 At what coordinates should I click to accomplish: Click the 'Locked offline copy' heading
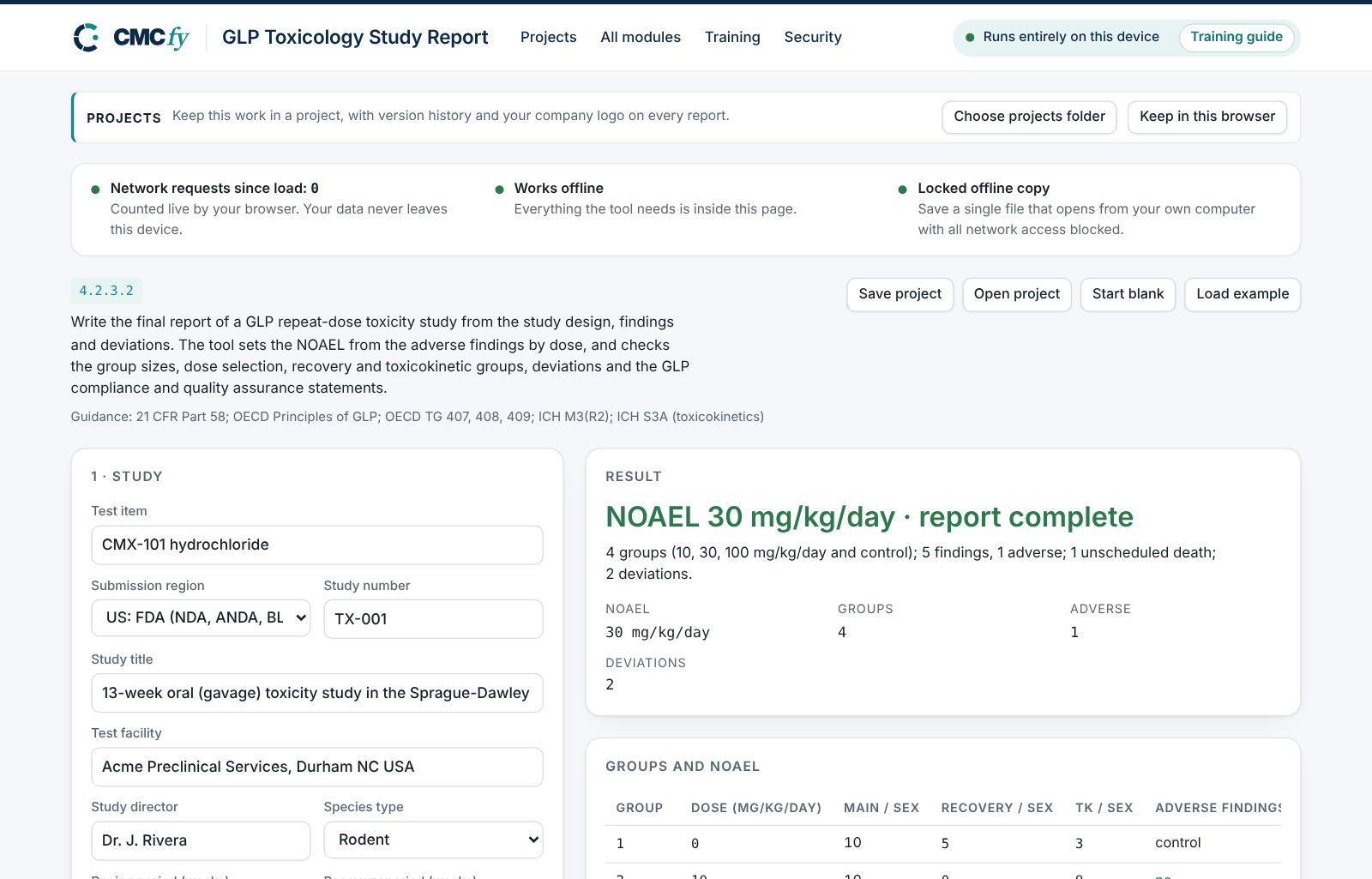[x=984, y=188]
